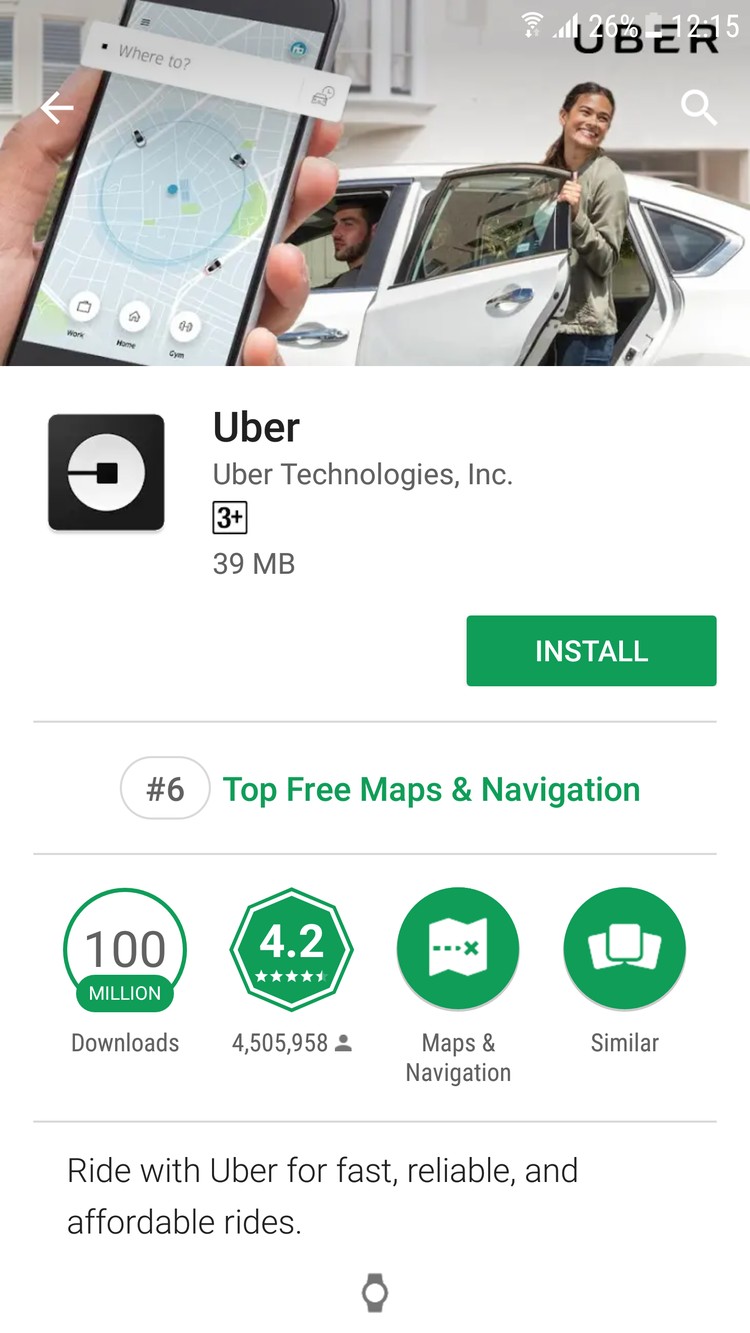Tap the watch icon below the description
Screen dimensions: 750x1333
374,1292
